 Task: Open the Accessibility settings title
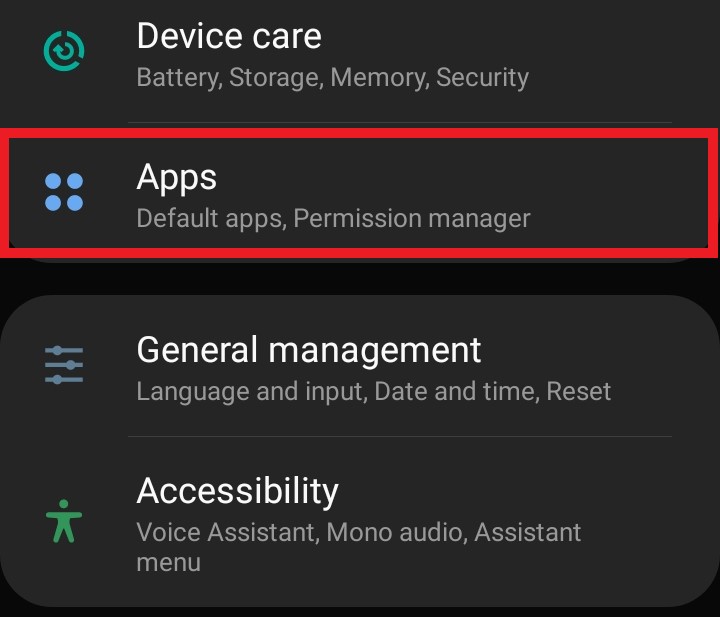coord(237,491)
